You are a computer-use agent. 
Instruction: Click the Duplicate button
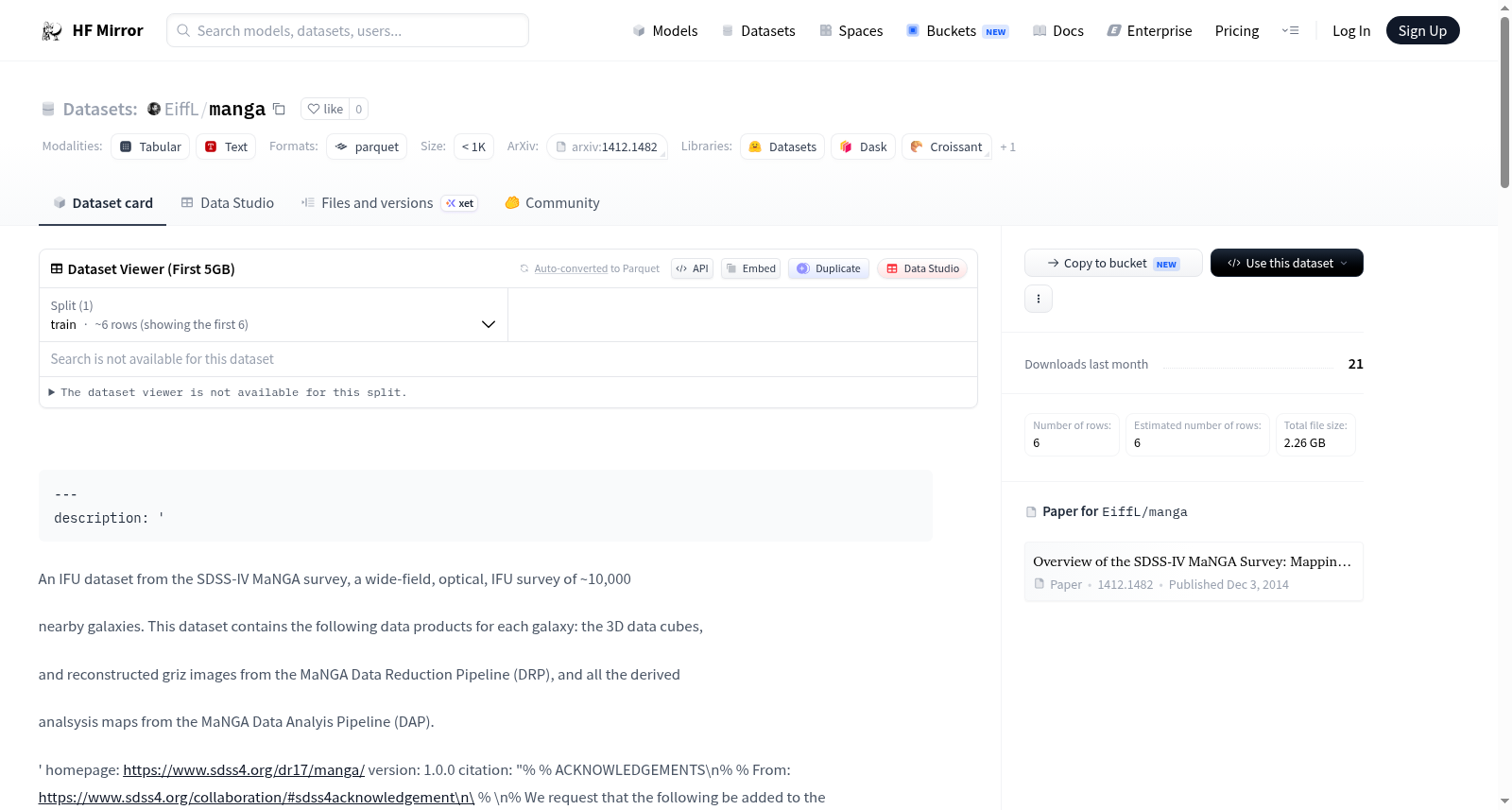[x=829, y=268]
